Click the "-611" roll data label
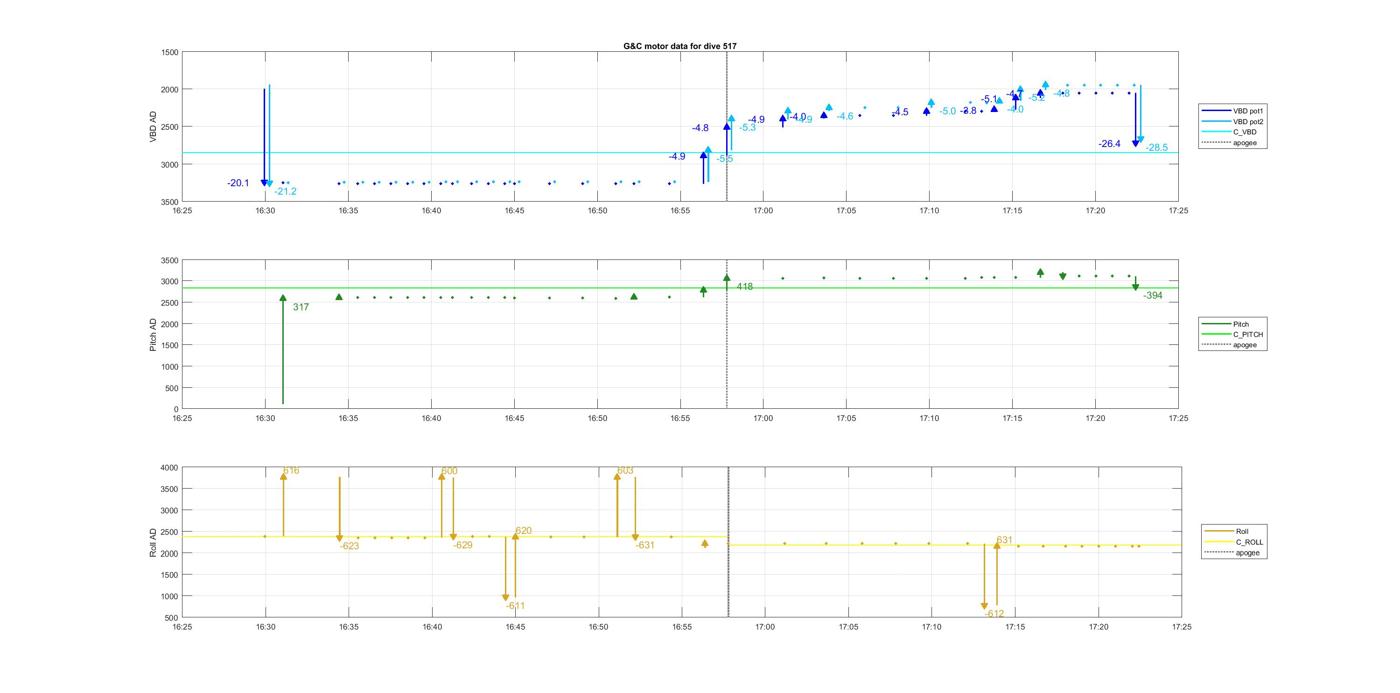 (x=515, y=605)
